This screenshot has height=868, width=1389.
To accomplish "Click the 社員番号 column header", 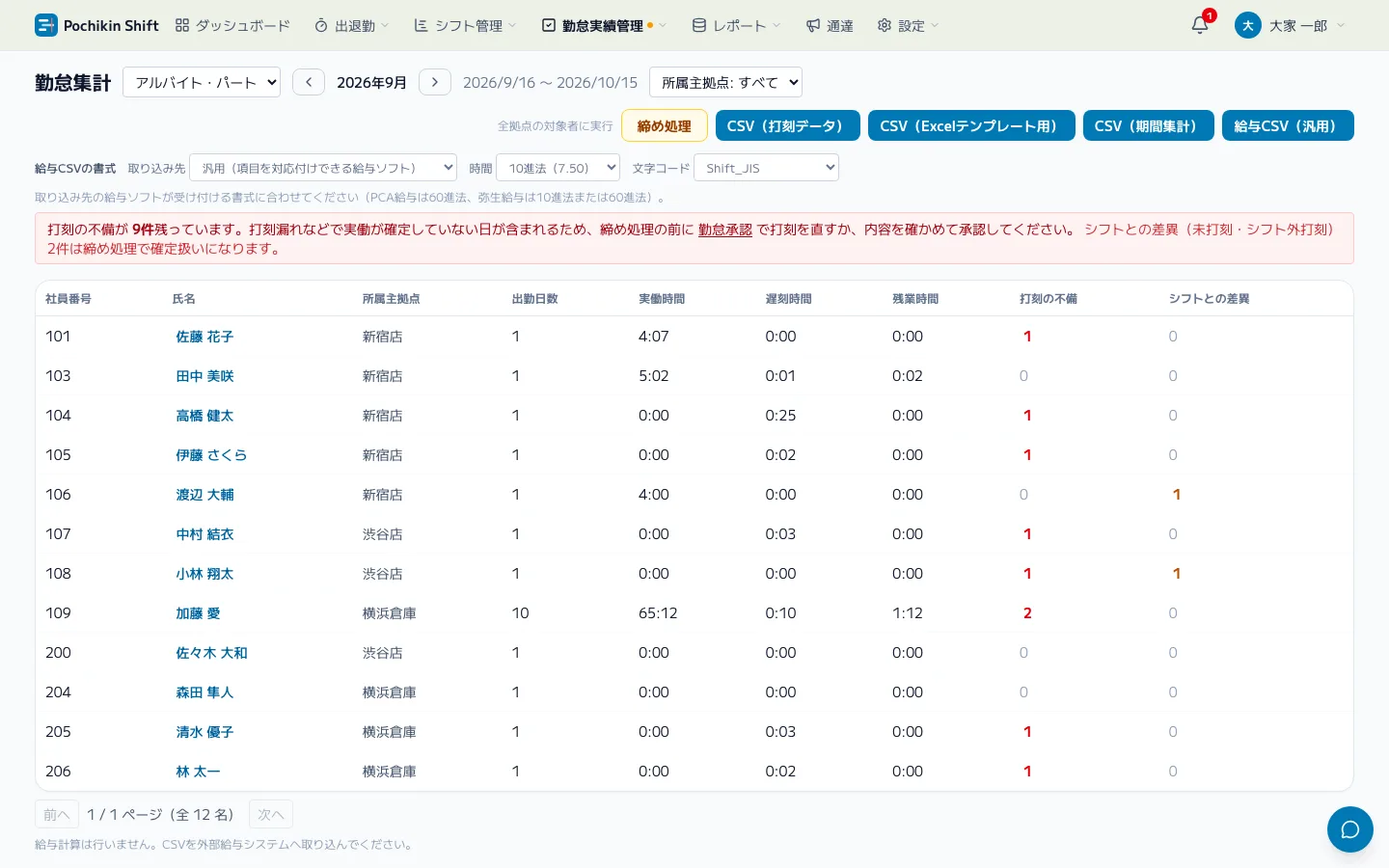I will pos(68,299).
